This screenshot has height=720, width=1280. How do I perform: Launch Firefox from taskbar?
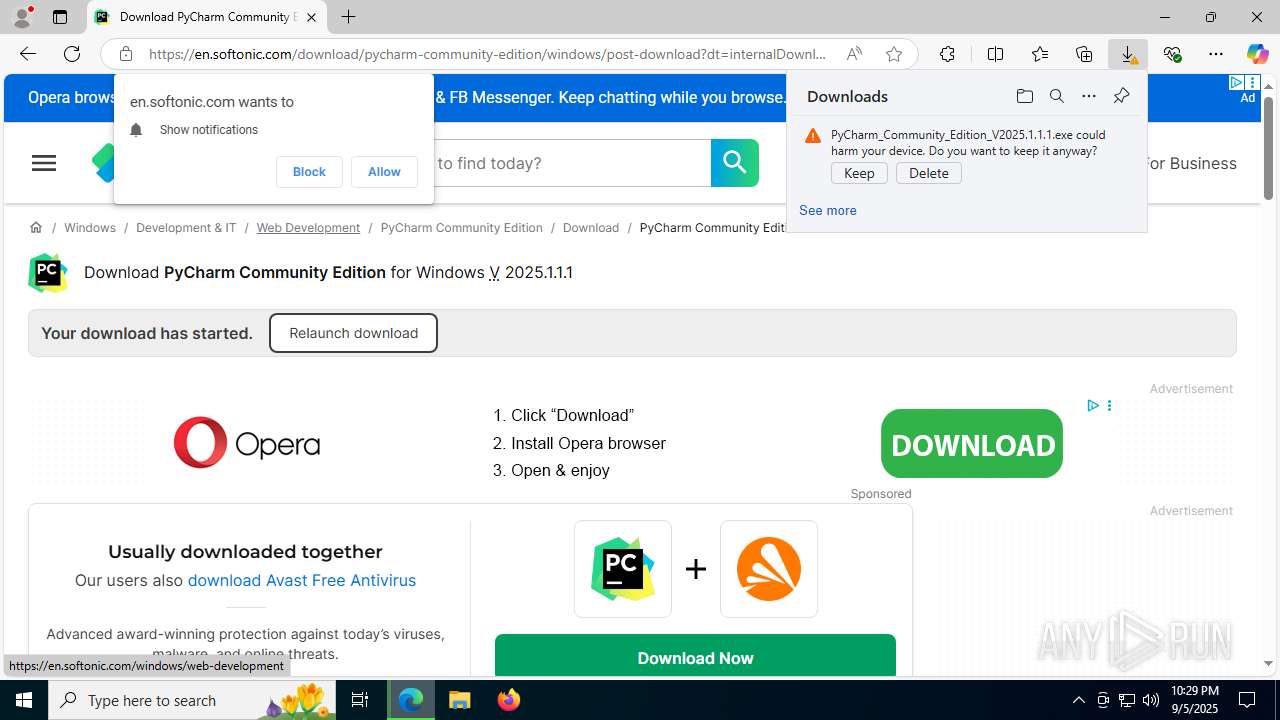point(508,700)
